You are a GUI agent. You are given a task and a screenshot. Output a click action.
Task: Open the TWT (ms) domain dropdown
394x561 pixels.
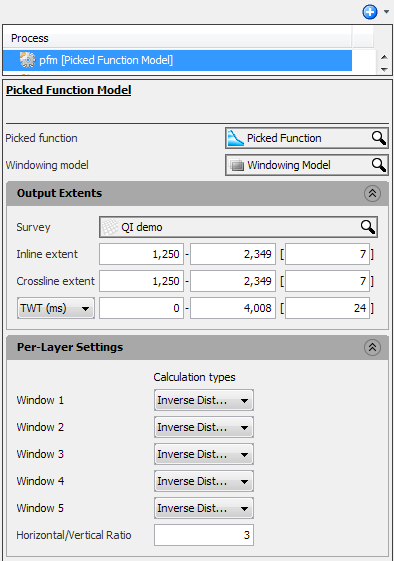tap(56, 308)
